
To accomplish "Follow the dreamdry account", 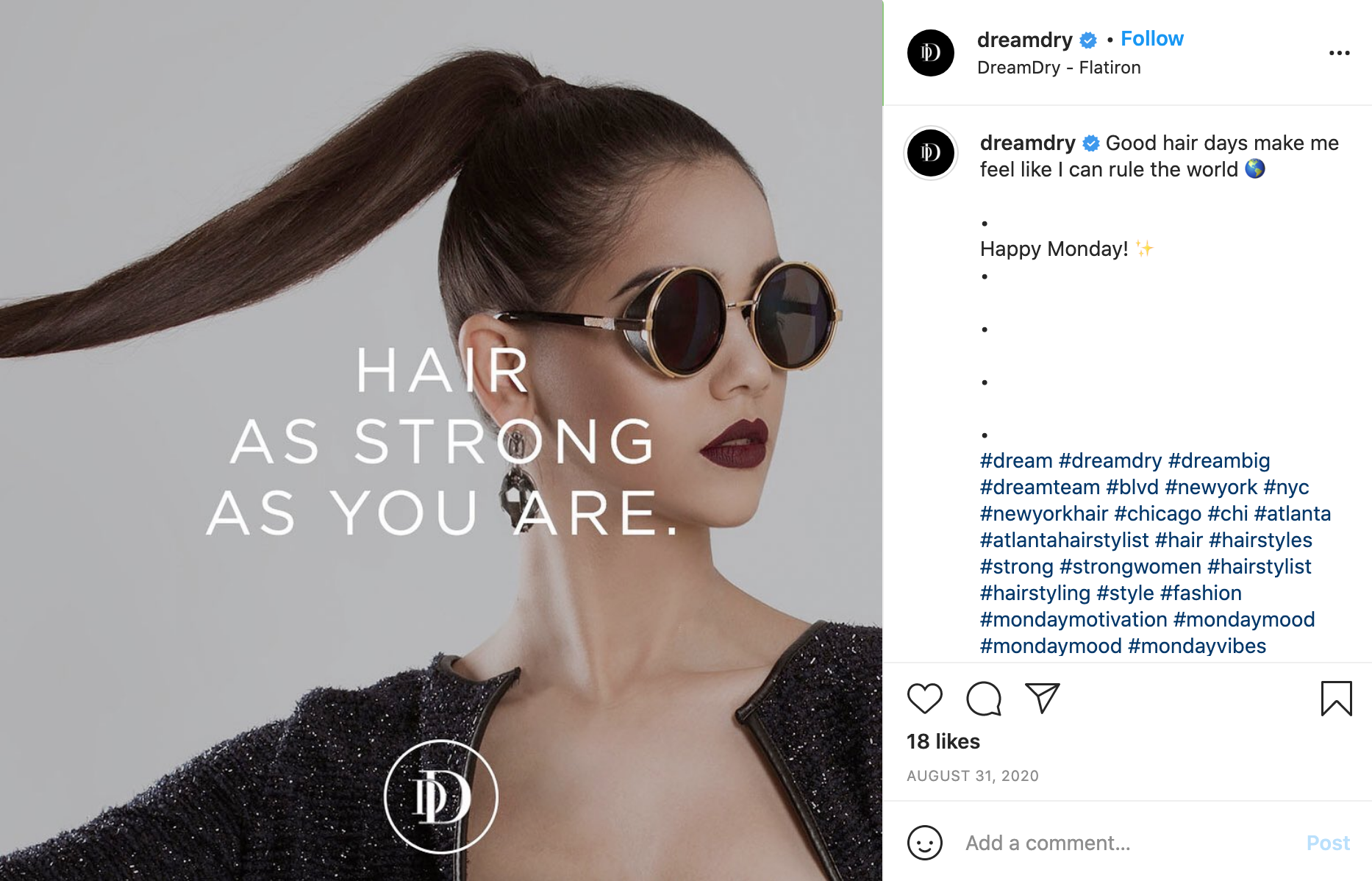I will [1151, 39].
